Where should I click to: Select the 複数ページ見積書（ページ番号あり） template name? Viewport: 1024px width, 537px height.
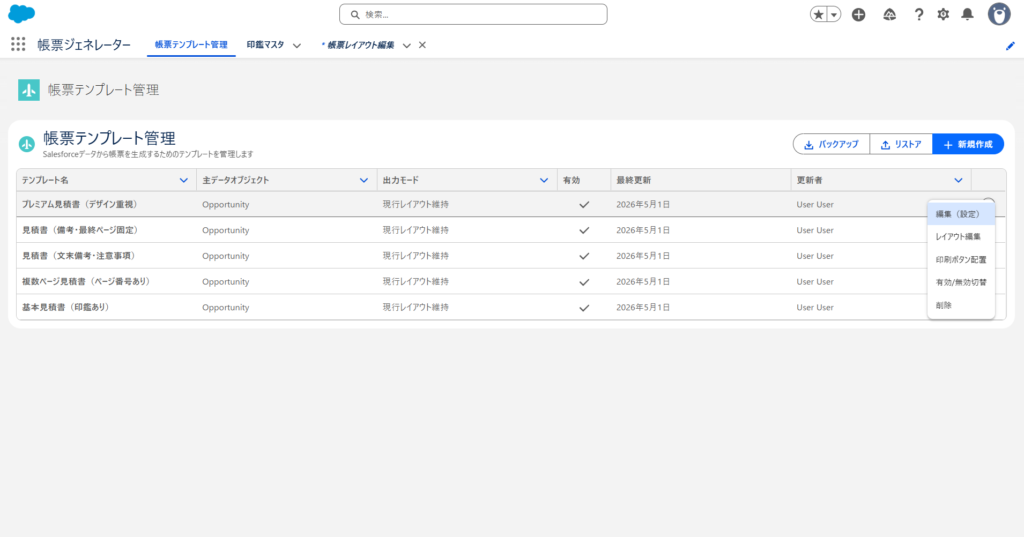pos(87,282)
